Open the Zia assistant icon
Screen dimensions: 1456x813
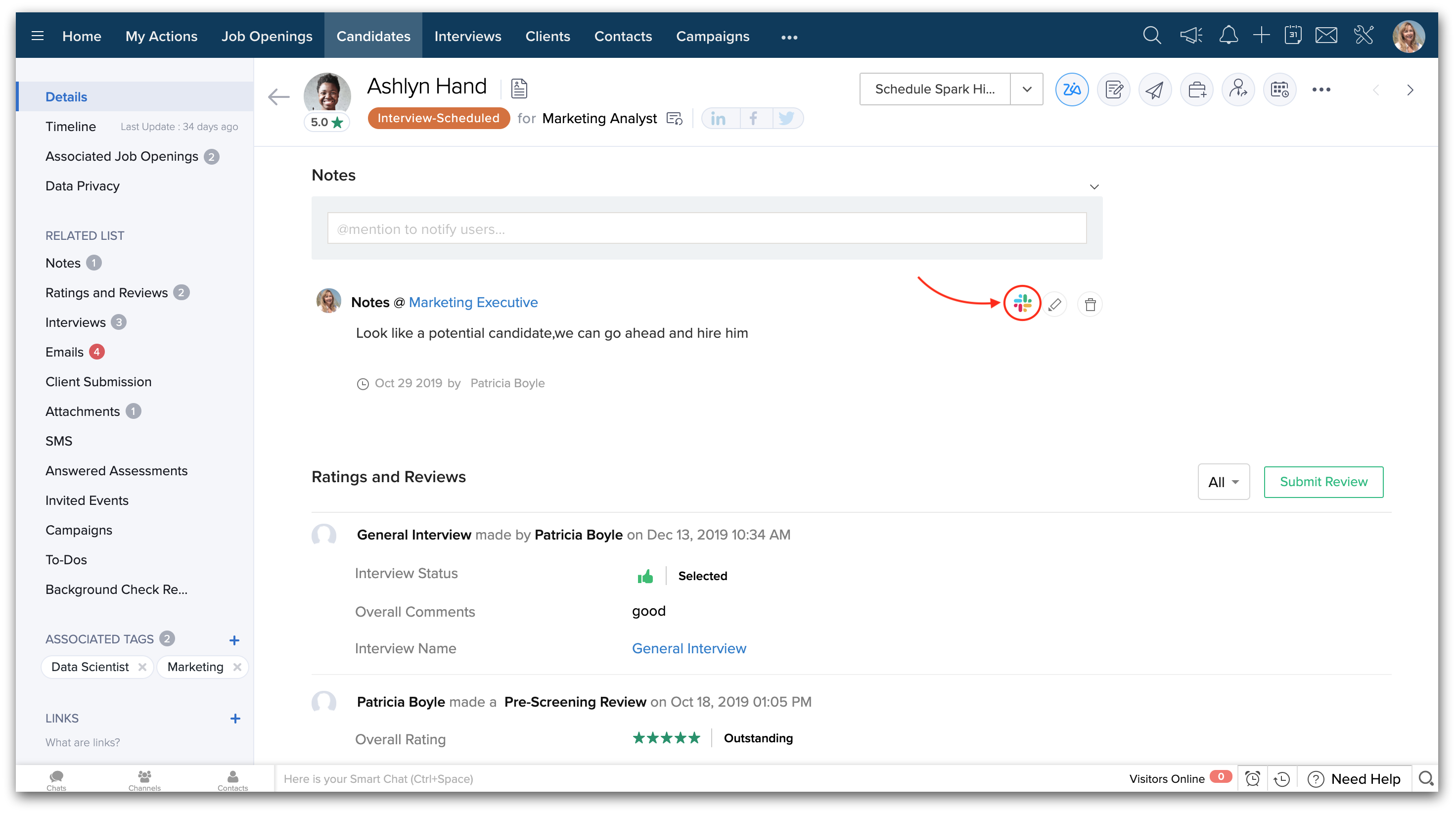click(x=1072, y=90)
